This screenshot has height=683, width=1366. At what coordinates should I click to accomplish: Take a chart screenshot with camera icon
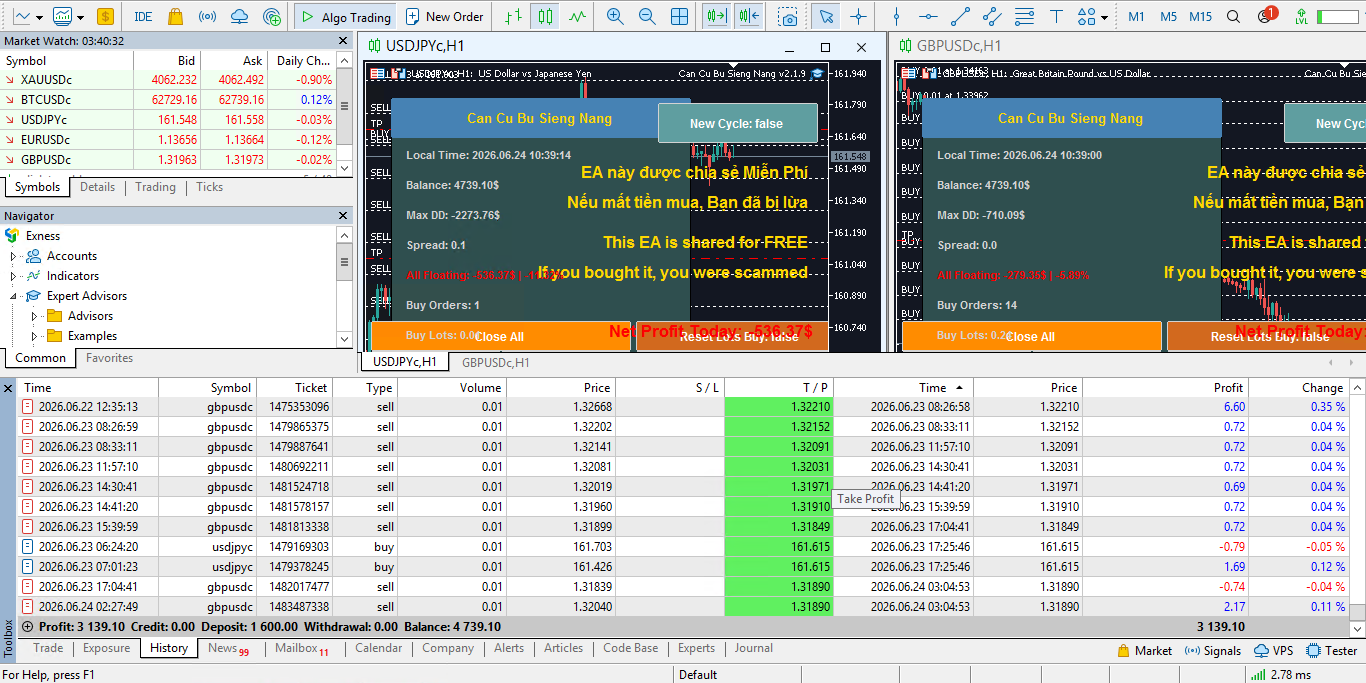pos(789,16)
